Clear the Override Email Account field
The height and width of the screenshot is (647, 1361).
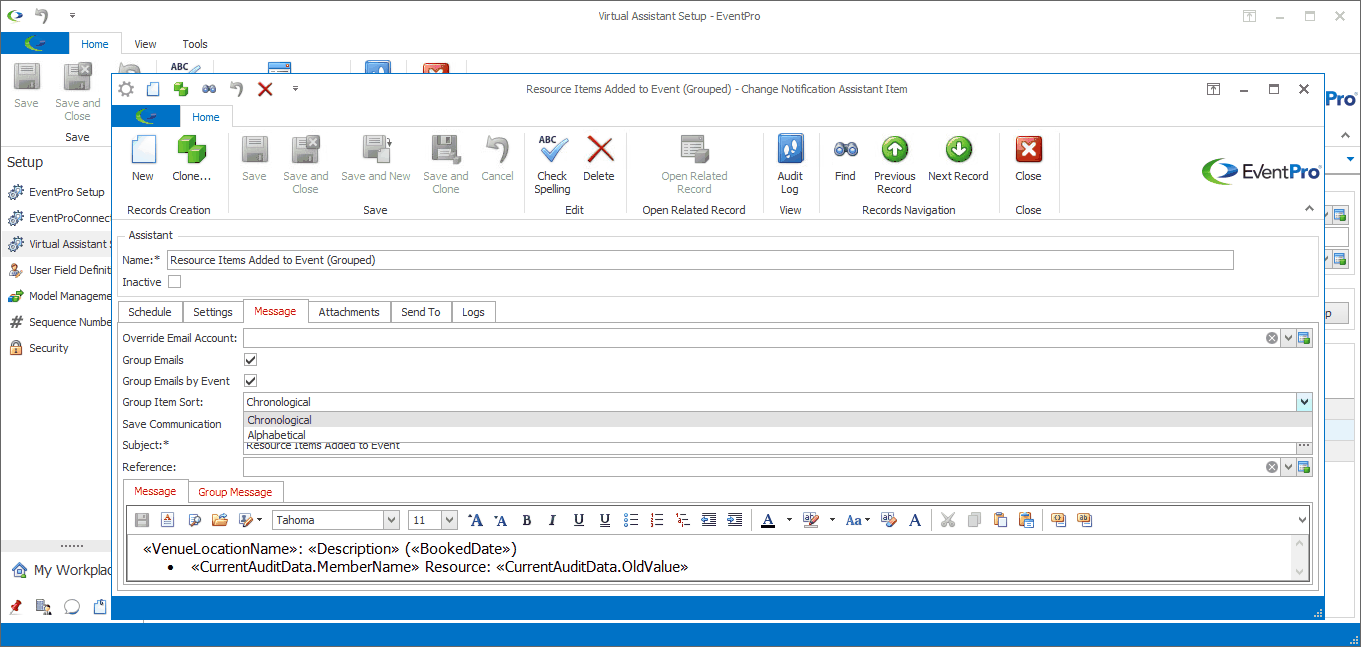click(1272, 338)
